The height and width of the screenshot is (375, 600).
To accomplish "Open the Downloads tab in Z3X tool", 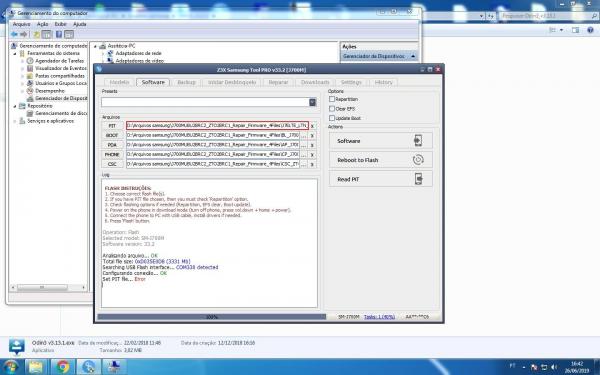I will 315,82.
